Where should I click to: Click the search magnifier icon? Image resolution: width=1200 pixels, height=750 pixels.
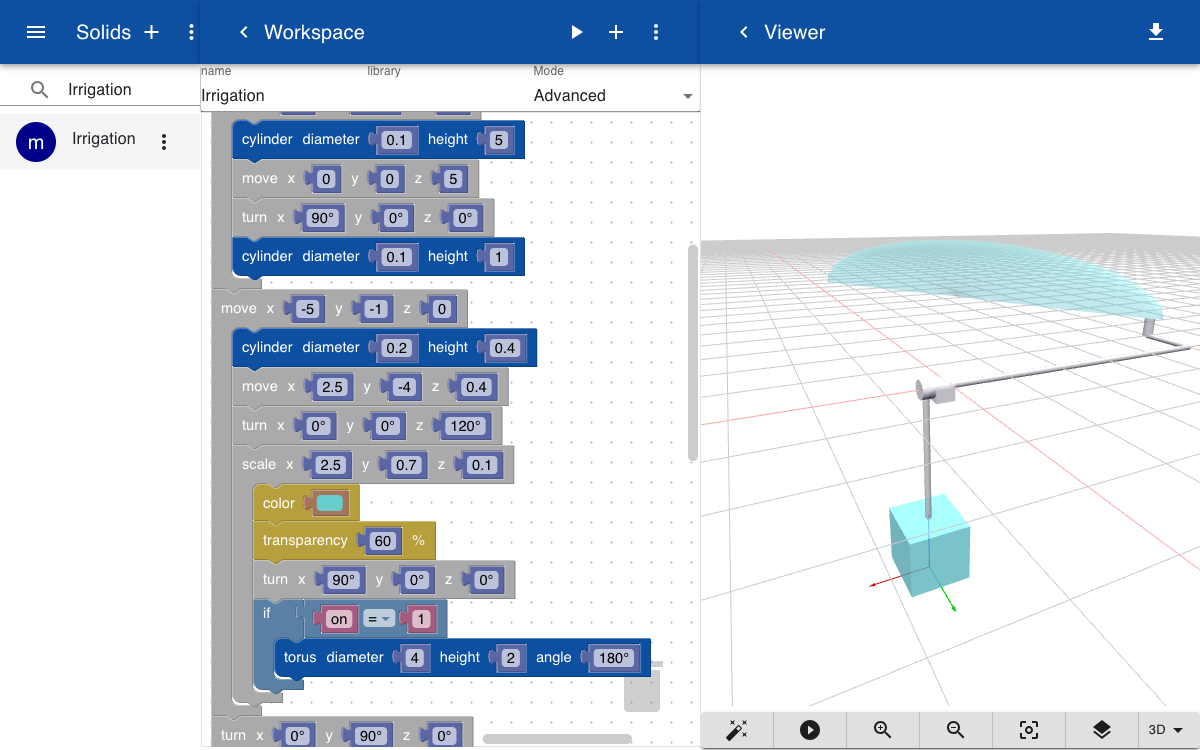[39, 90]
